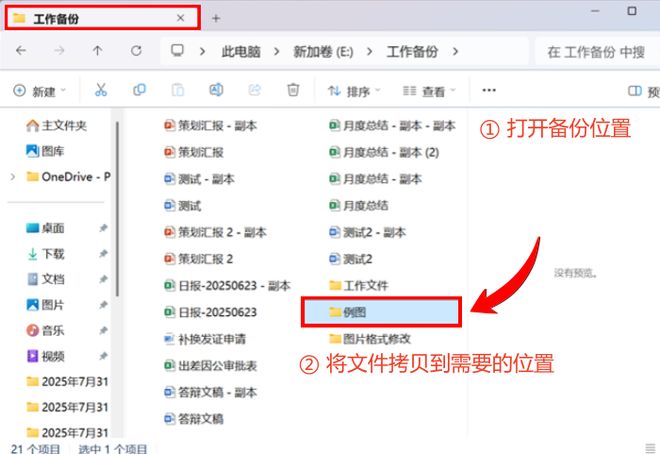The height and width of the screenshot is (454, 660).
Task: Close the 工作备份 tab
Action: tap(180, 18)
